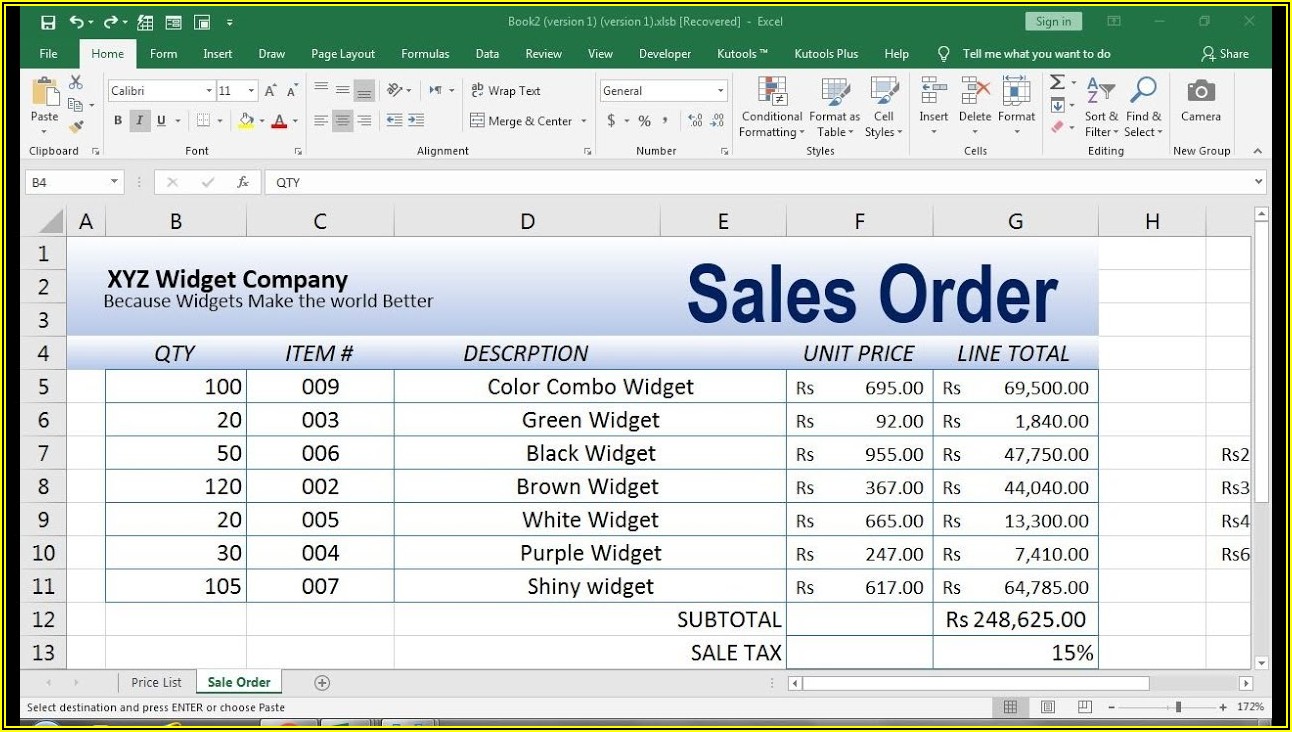Screen dimensions: 1292x732
Task: Click the Sign in button
Action: pyautogui.click(x=1053, y=22)
